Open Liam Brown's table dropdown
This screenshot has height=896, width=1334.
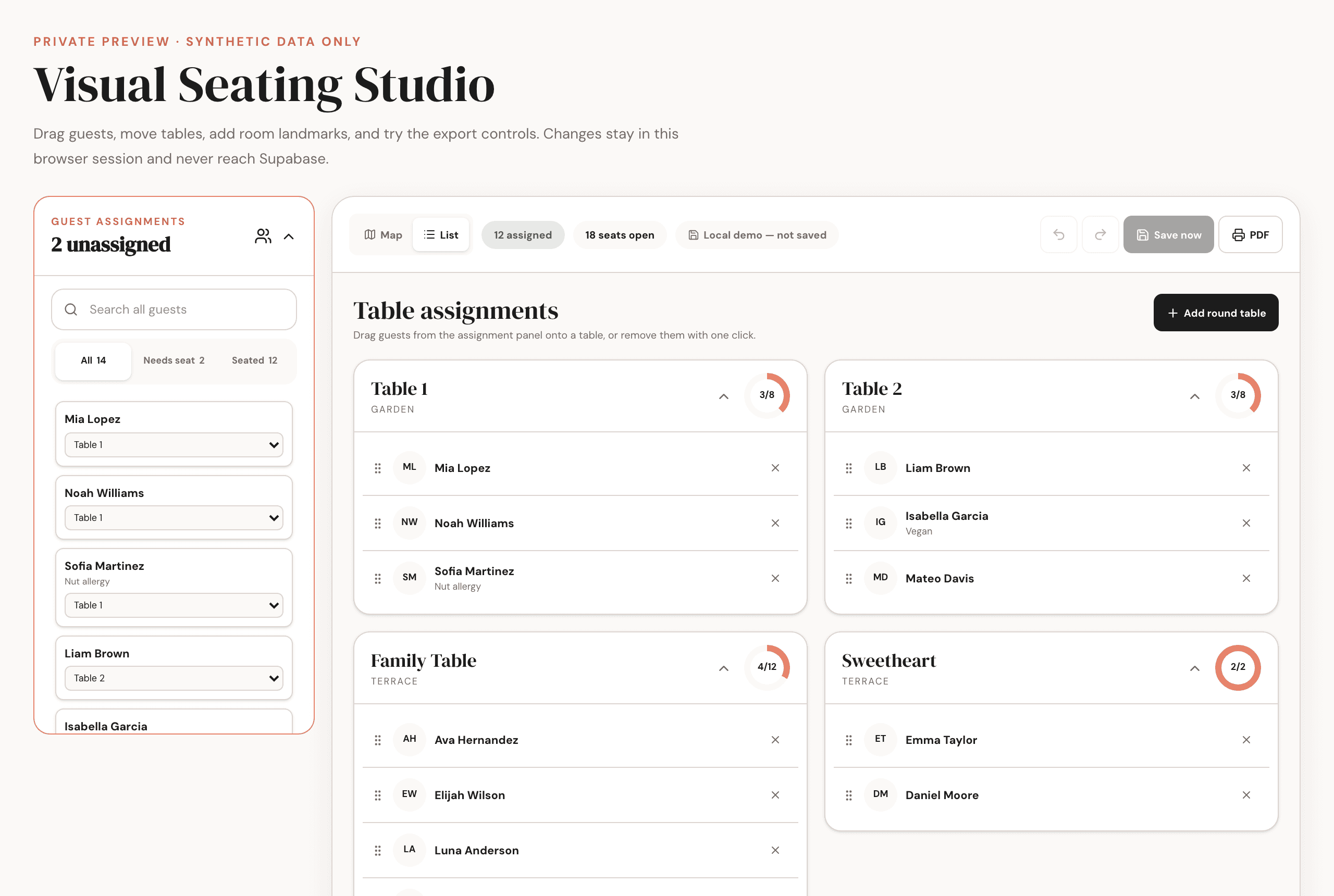point(174,678)
